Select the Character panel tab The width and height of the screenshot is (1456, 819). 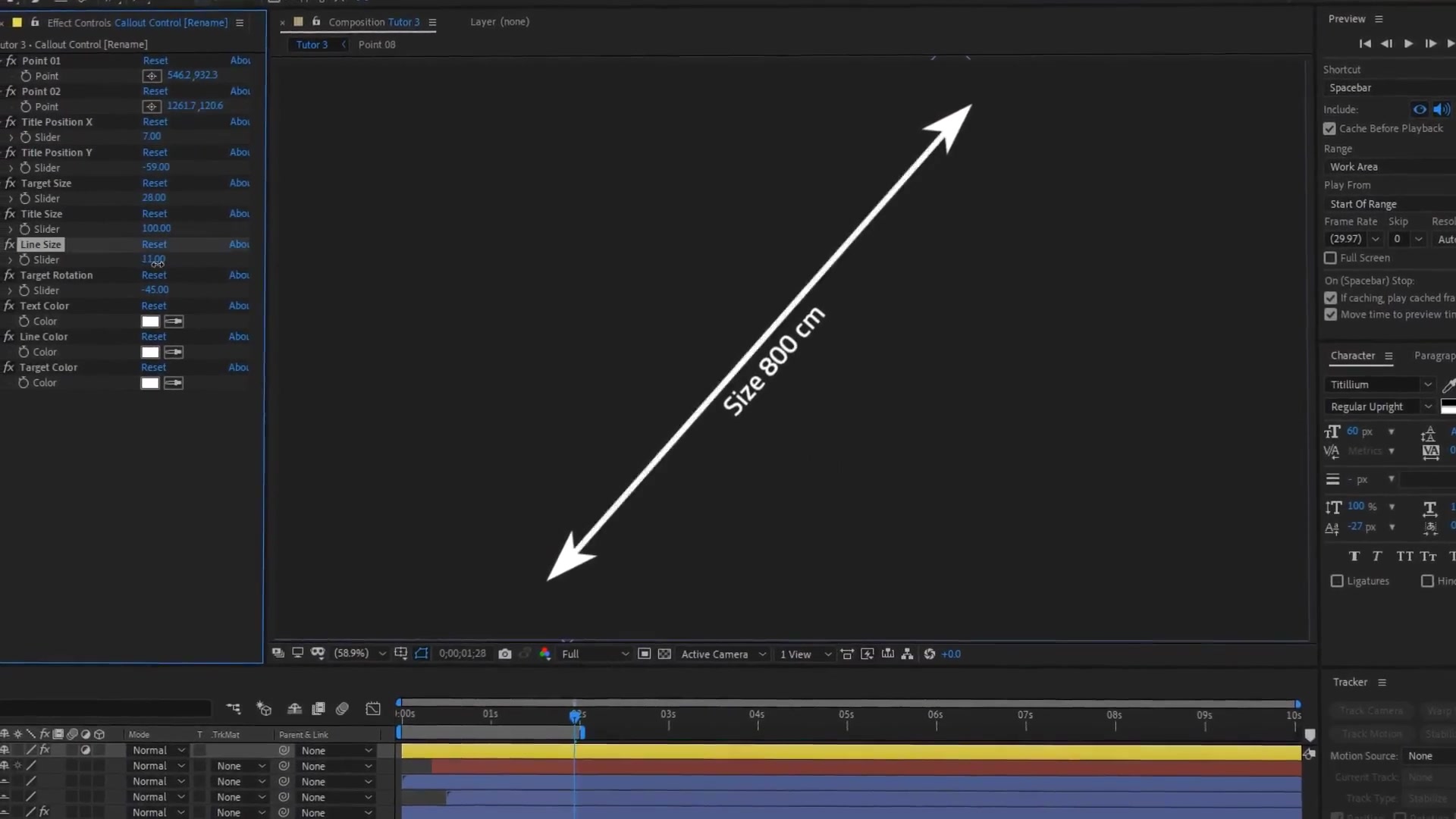click(x=1352, y=355)
